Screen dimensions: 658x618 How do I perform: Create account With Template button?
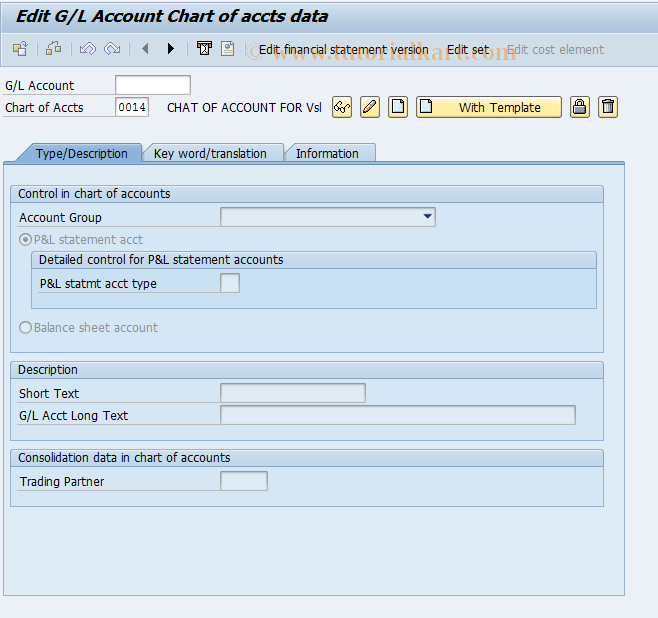488,107
